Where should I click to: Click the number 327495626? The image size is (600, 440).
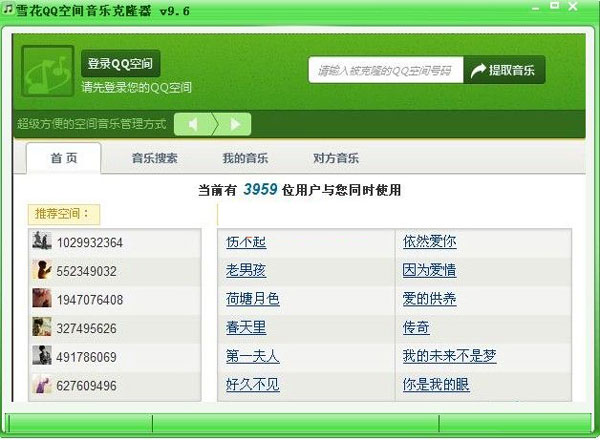coord(86,328)
